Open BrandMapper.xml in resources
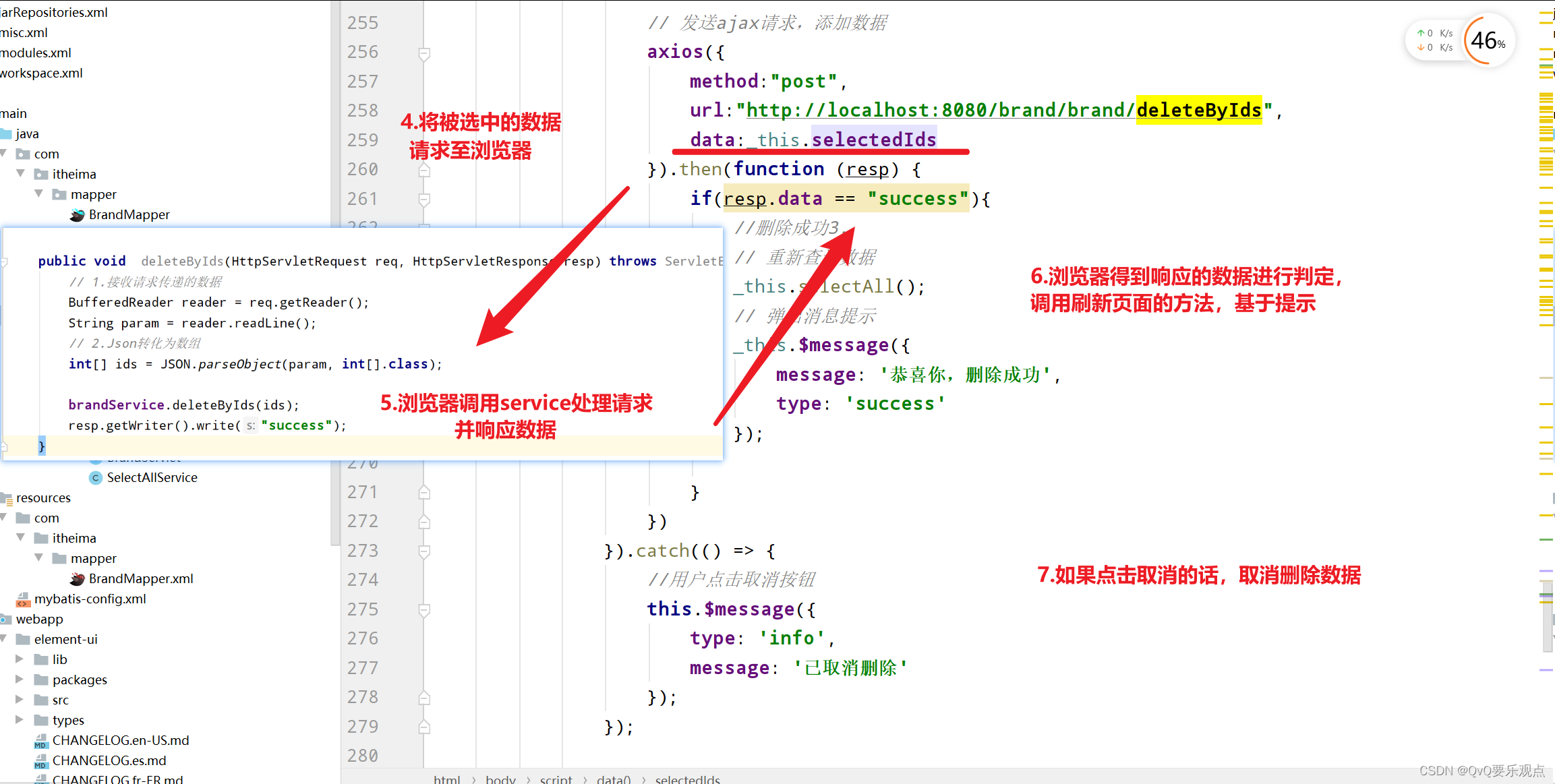 click(x=141, y=578)
